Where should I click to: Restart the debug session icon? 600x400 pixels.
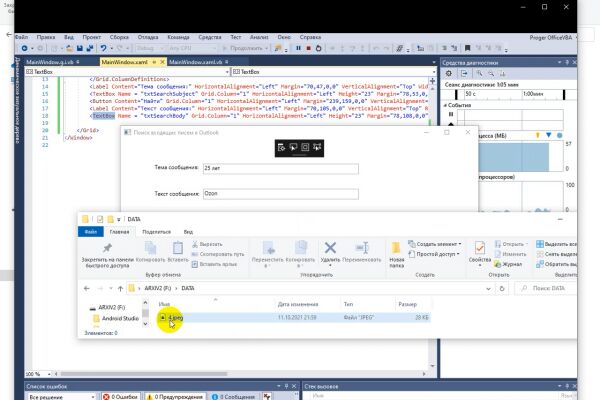(318, 48)
